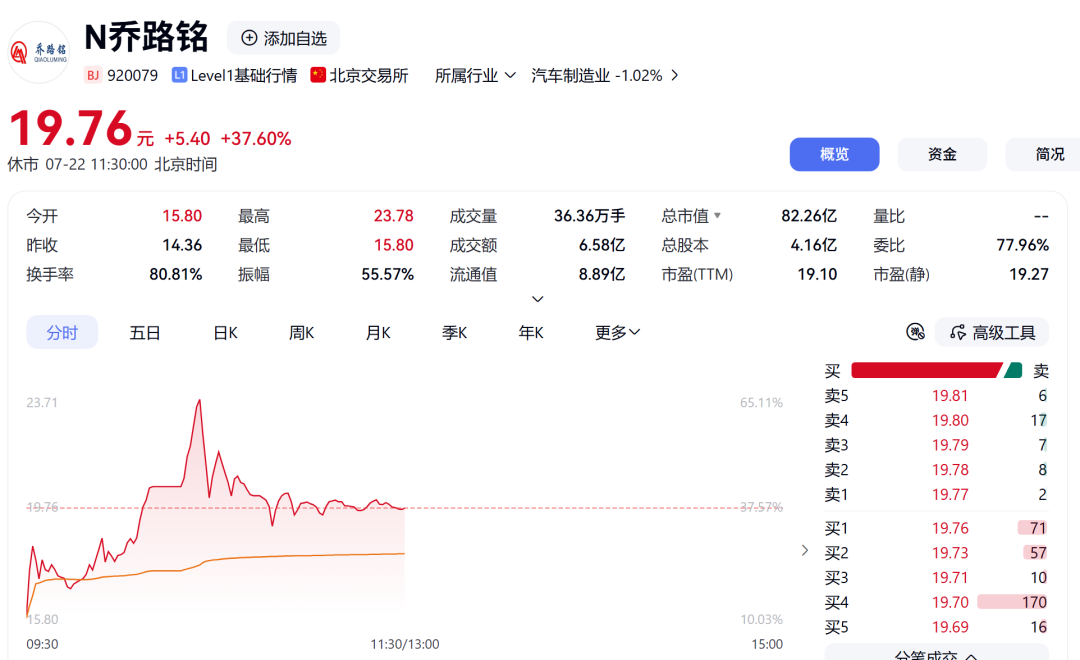Click the round chart settings icon left of 高级工具
The height and width of the screenshot is (660, 1080).
tap(915, 332)
